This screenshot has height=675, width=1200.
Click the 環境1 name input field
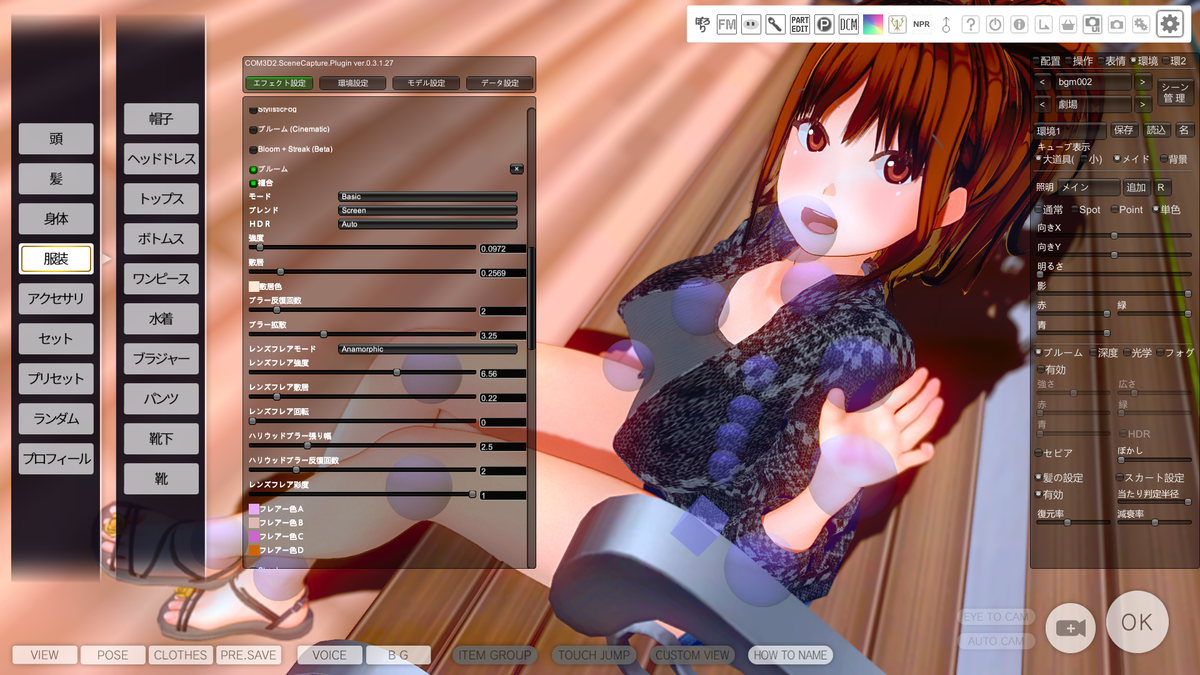coord(1071,130)
